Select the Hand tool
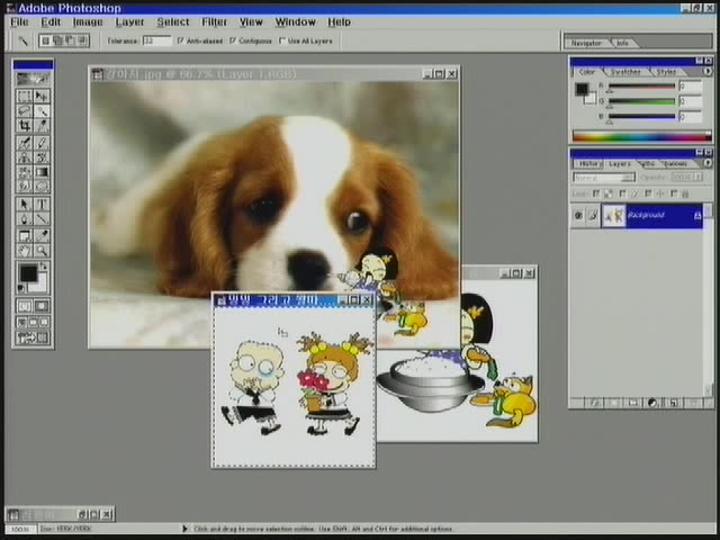720x540 pixels. coord(24,251)
